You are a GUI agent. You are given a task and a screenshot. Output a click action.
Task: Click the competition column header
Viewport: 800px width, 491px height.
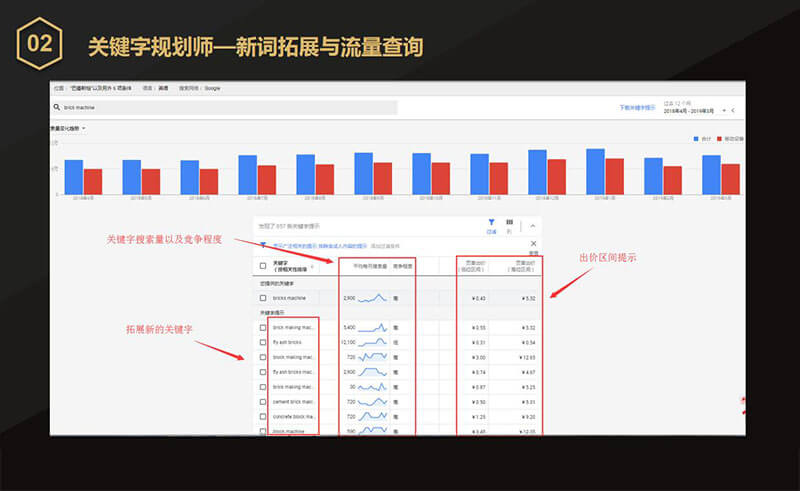pyautogui.click(x=403, y=266)
